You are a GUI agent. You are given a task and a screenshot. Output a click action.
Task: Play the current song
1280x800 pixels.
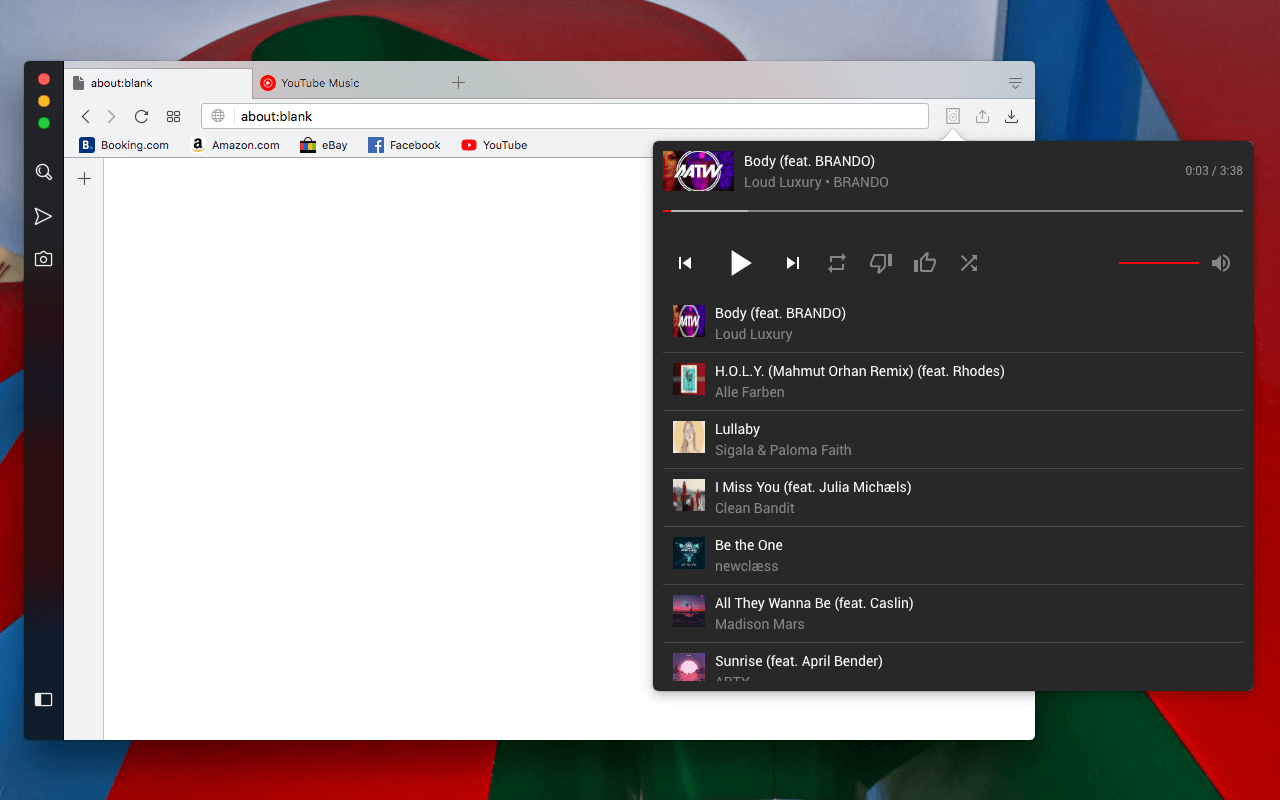(740, 263)
